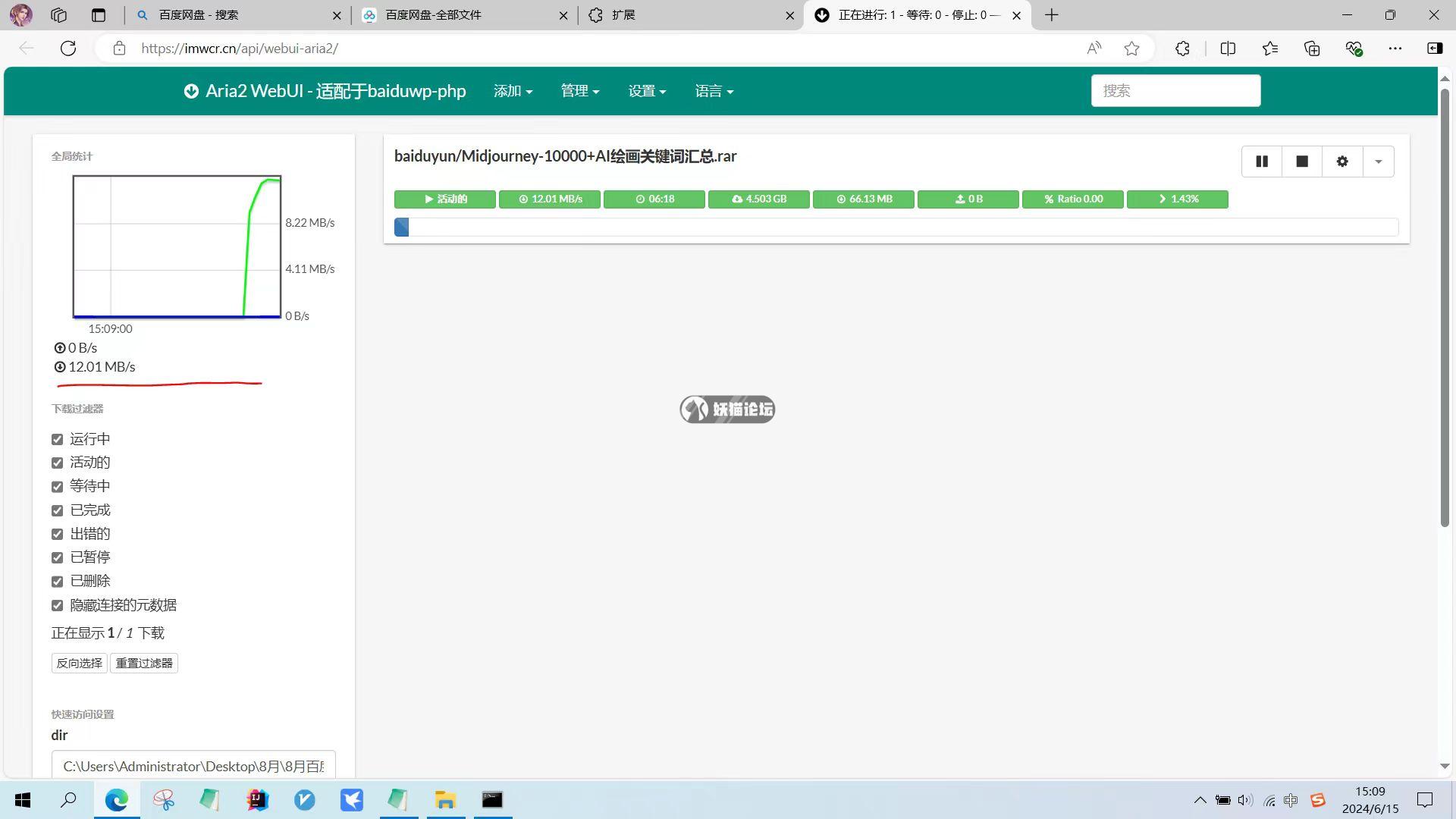Open download settings gear button

coord(1342,162)
